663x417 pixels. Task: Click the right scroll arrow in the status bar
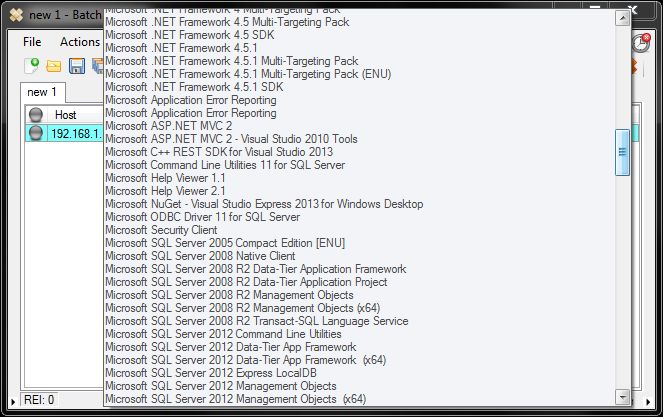(x=648, y=401)
